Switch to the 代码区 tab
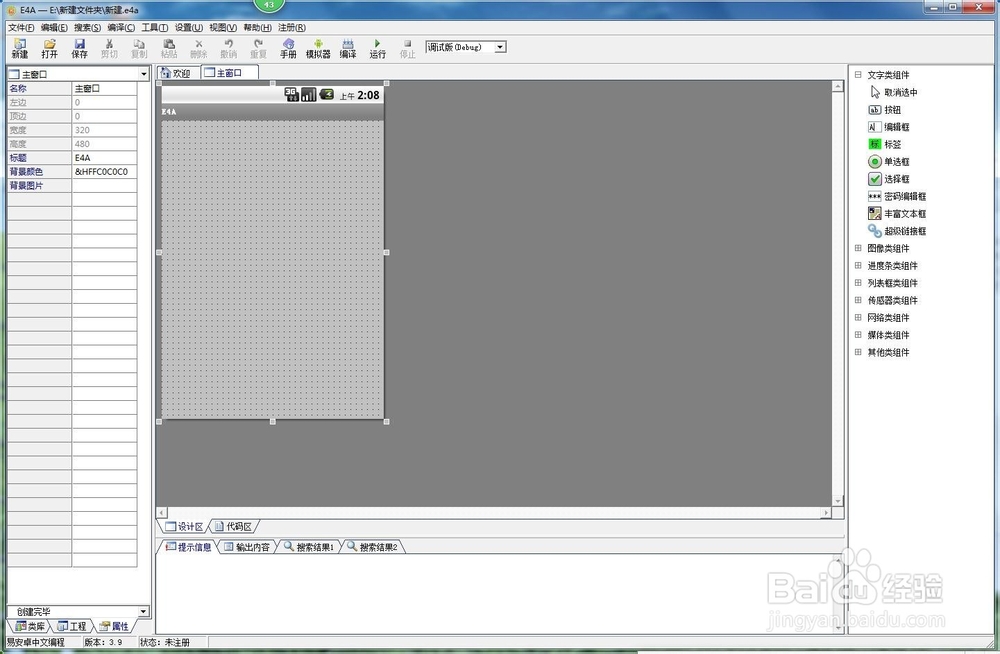1000x654 pixels. (x=233, y=526)
